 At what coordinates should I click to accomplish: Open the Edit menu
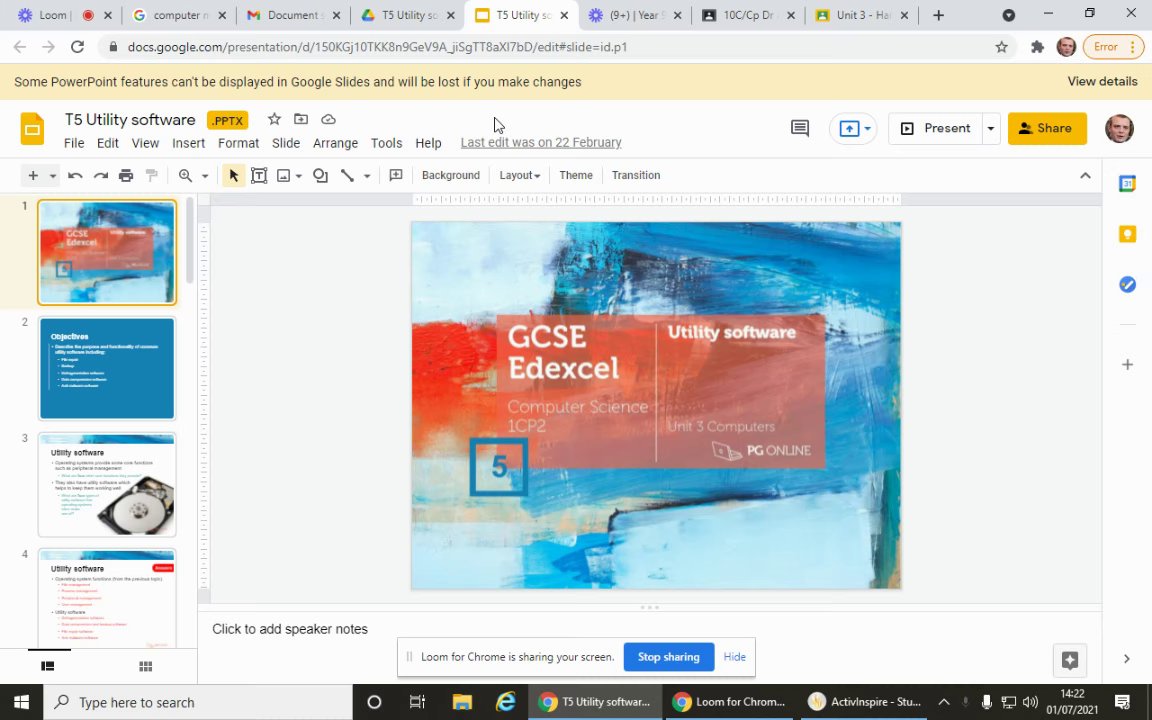[x=107, y=143]
